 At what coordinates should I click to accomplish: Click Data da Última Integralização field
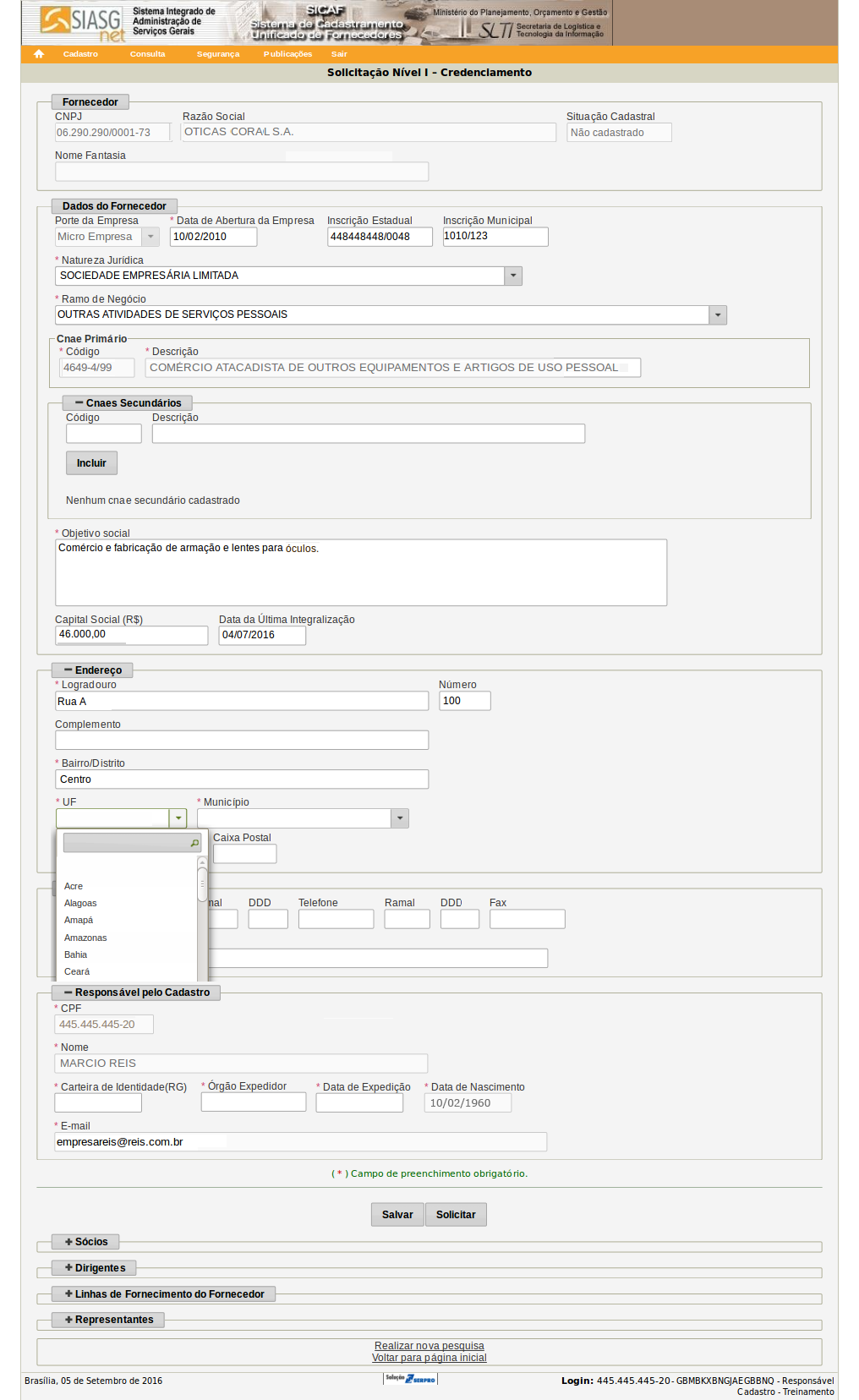point(262,635)
